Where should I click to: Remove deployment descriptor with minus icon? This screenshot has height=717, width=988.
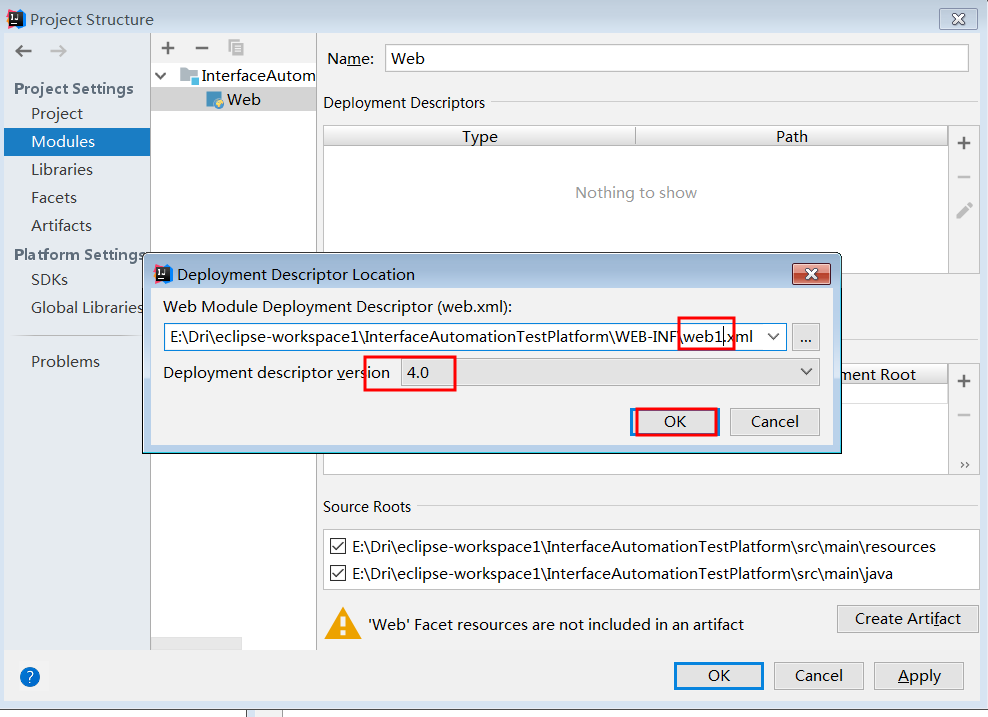(x=963, y=177)
